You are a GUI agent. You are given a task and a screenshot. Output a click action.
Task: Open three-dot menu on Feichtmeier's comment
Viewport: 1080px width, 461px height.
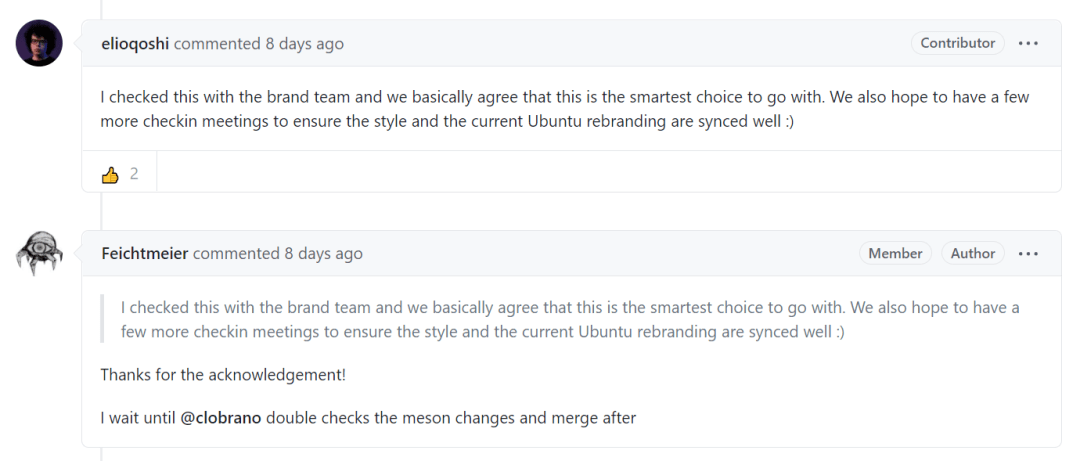pyautogui.click(x=1028, y=254)
